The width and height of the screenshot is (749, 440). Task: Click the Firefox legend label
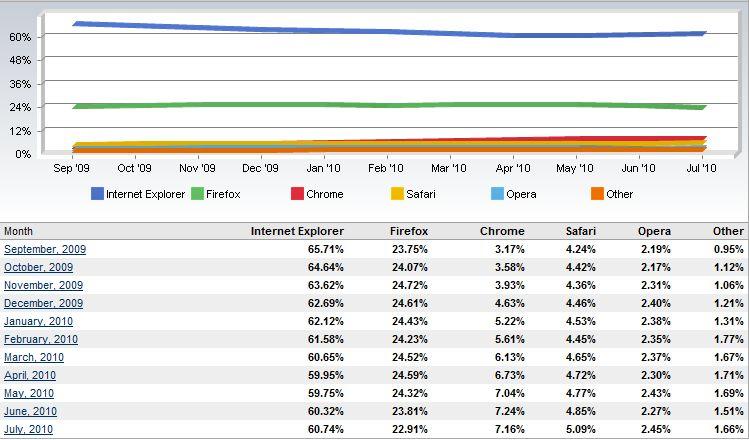pos(223,194)
